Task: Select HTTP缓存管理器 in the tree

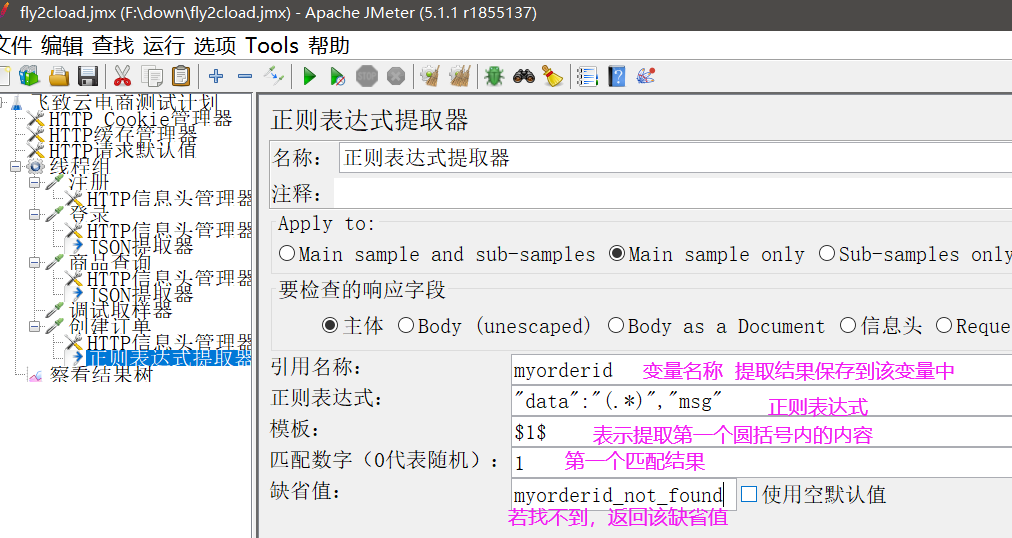Action: (123, 135)
